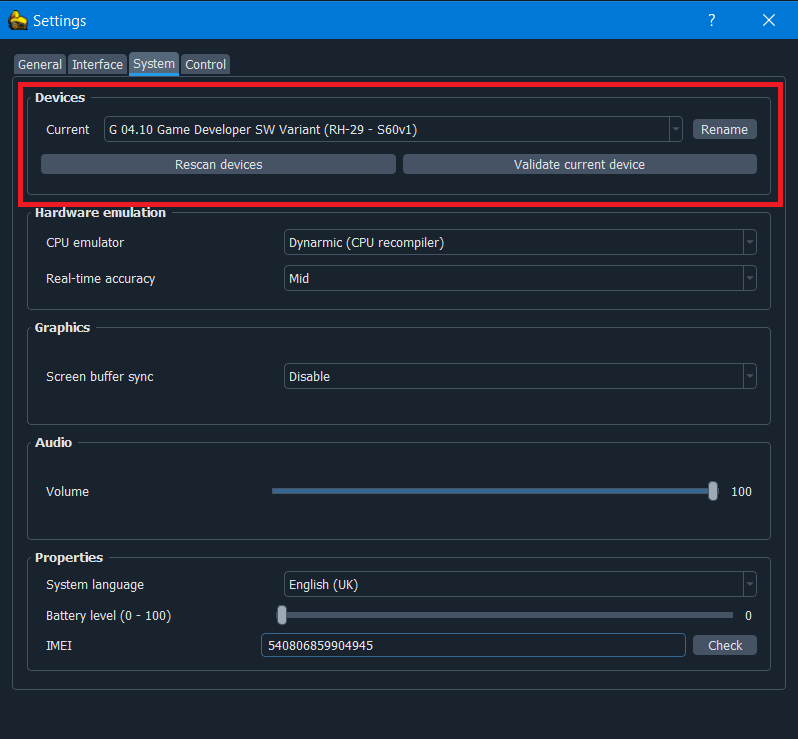
Task: Click the Screen buffer sync label
Action: (100, 377)
